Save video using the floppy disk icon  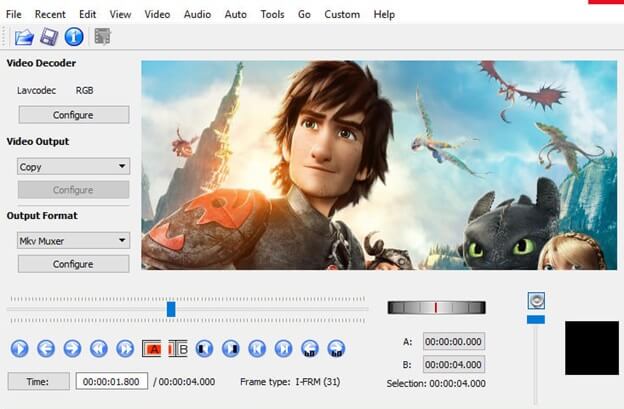coord(49,37)
